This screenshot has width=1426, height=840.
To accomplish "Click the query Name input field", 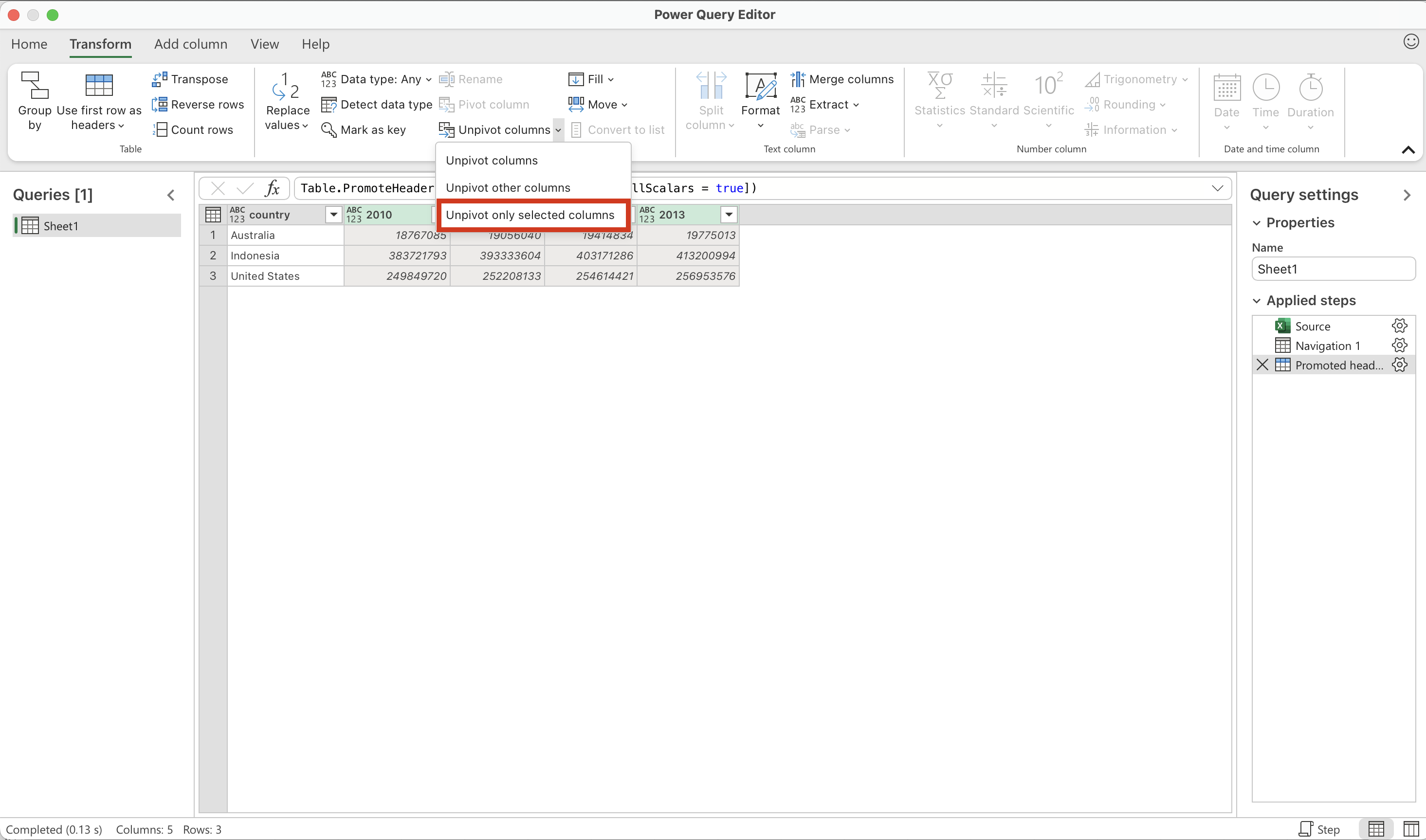I will (1333, 270).
